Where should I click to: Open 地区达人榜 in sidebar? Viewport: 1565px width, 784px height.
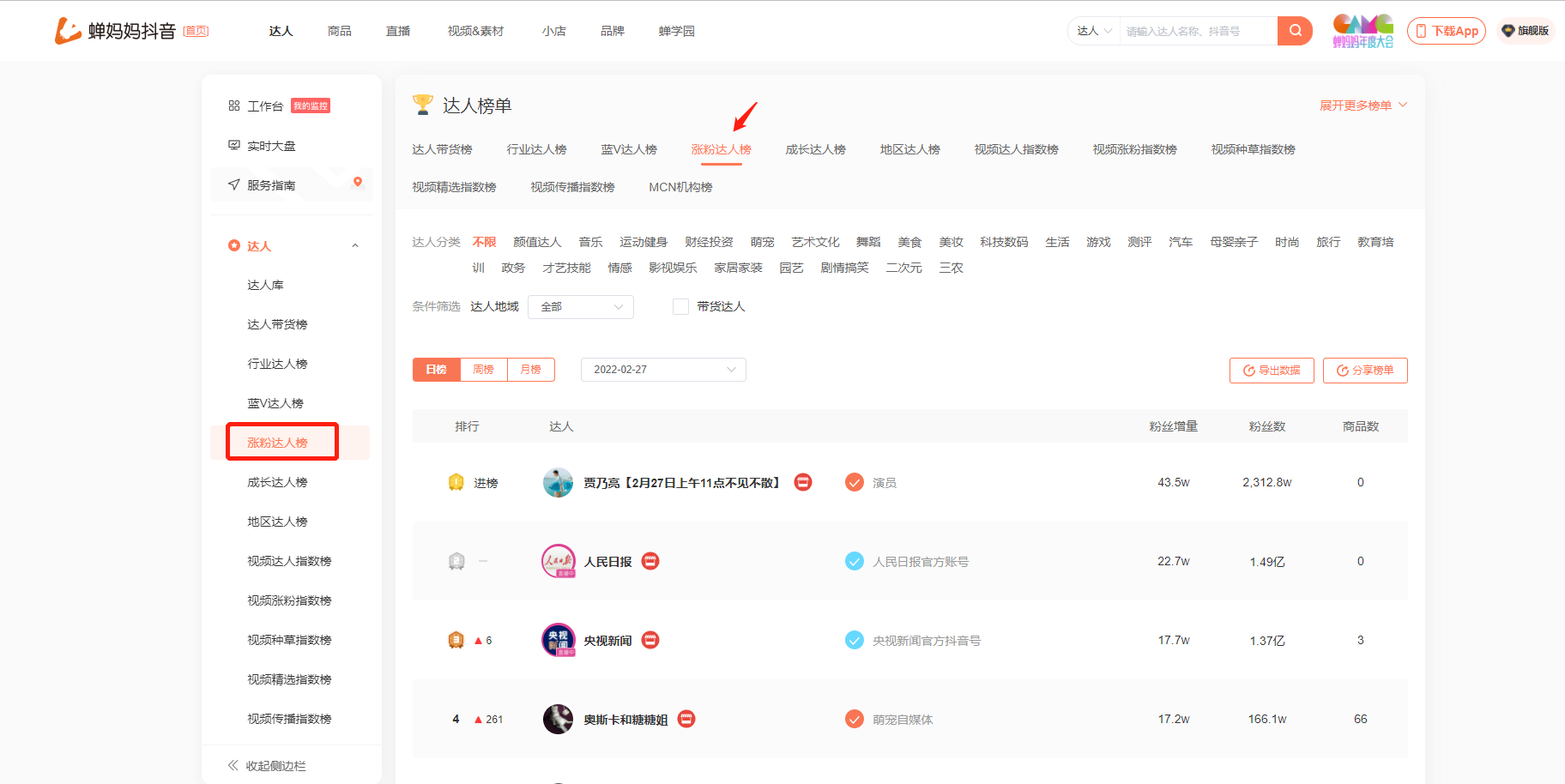coord(277,522)
